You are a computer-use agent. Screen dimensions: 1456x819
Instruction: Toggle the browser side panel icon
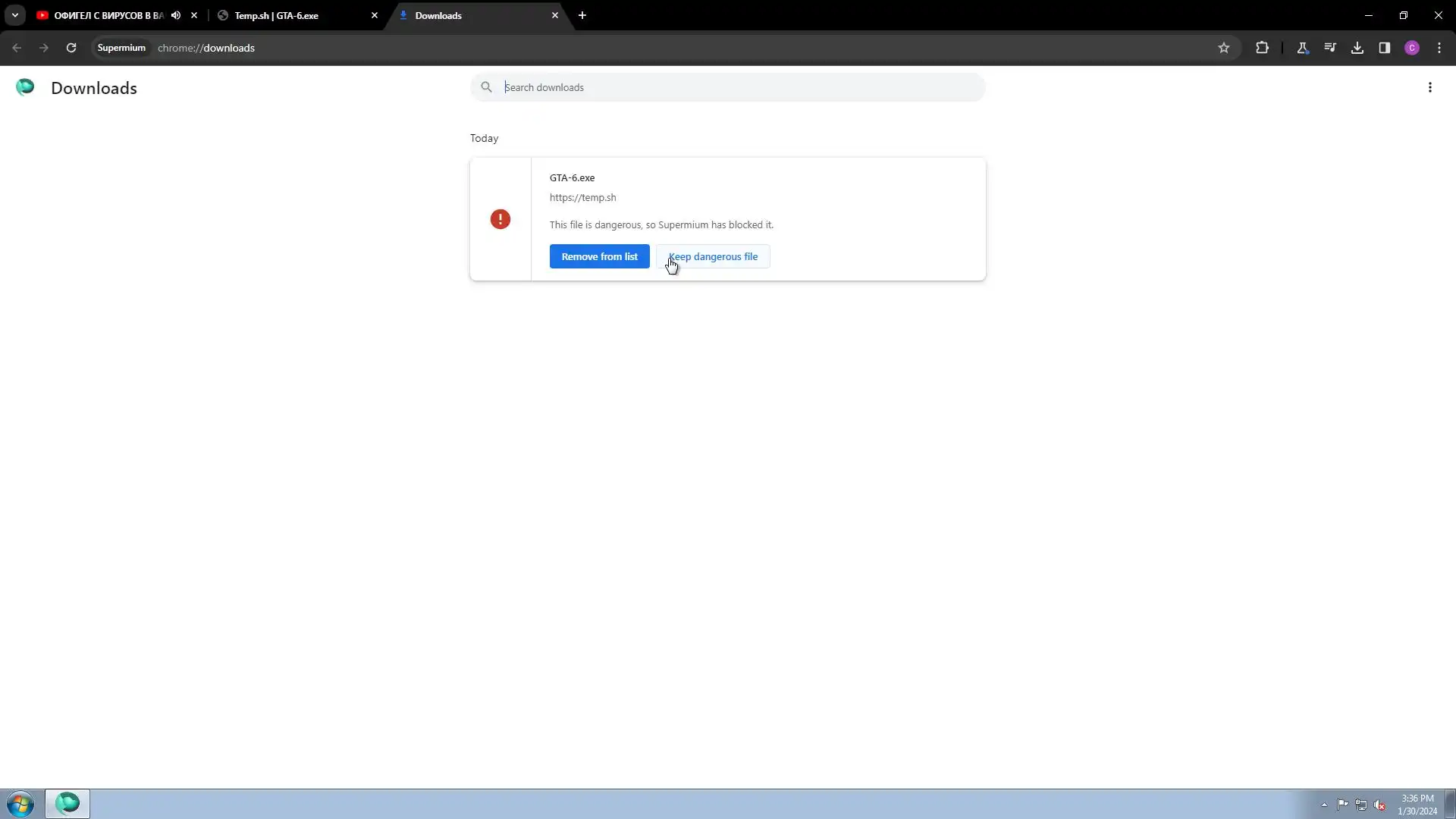[x=1384, y=48]
